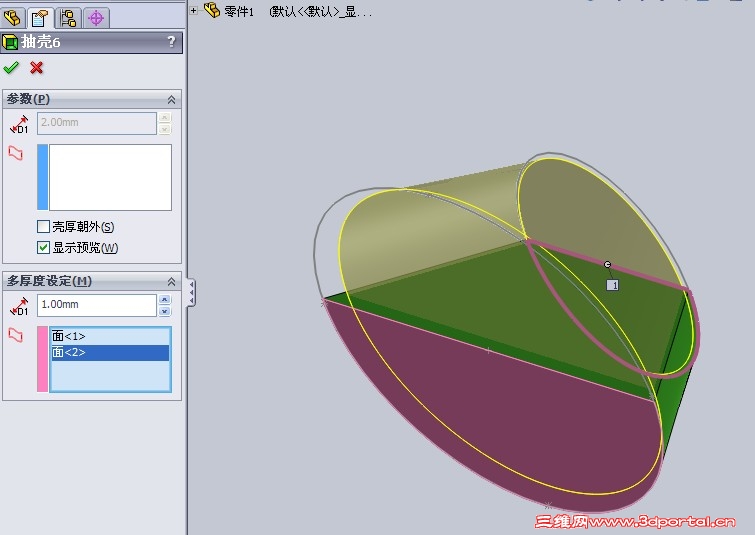Collapse the 参数(P) section

171,100
